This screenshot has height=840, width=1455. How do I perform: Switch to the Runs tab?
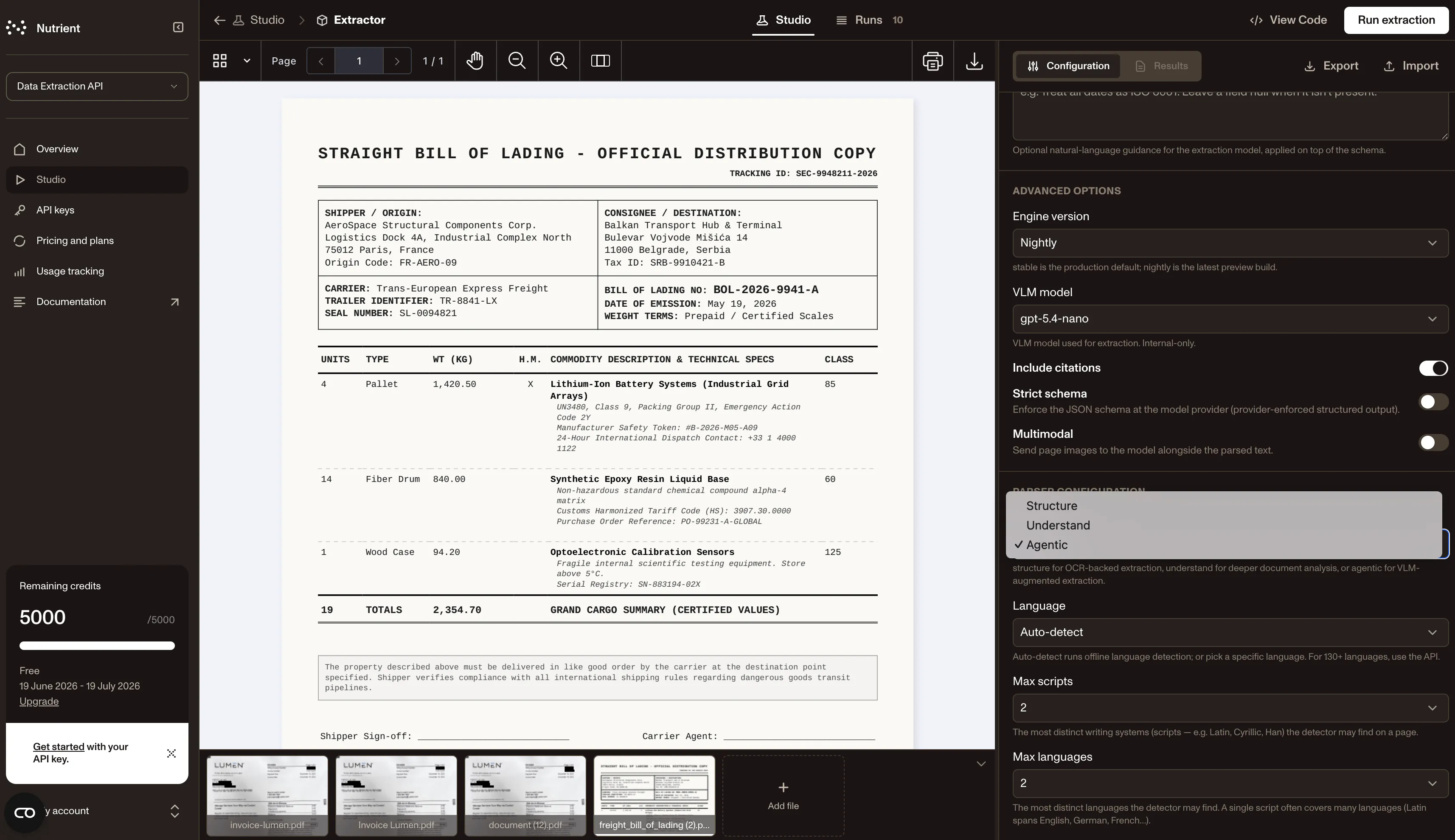point(869,20)
